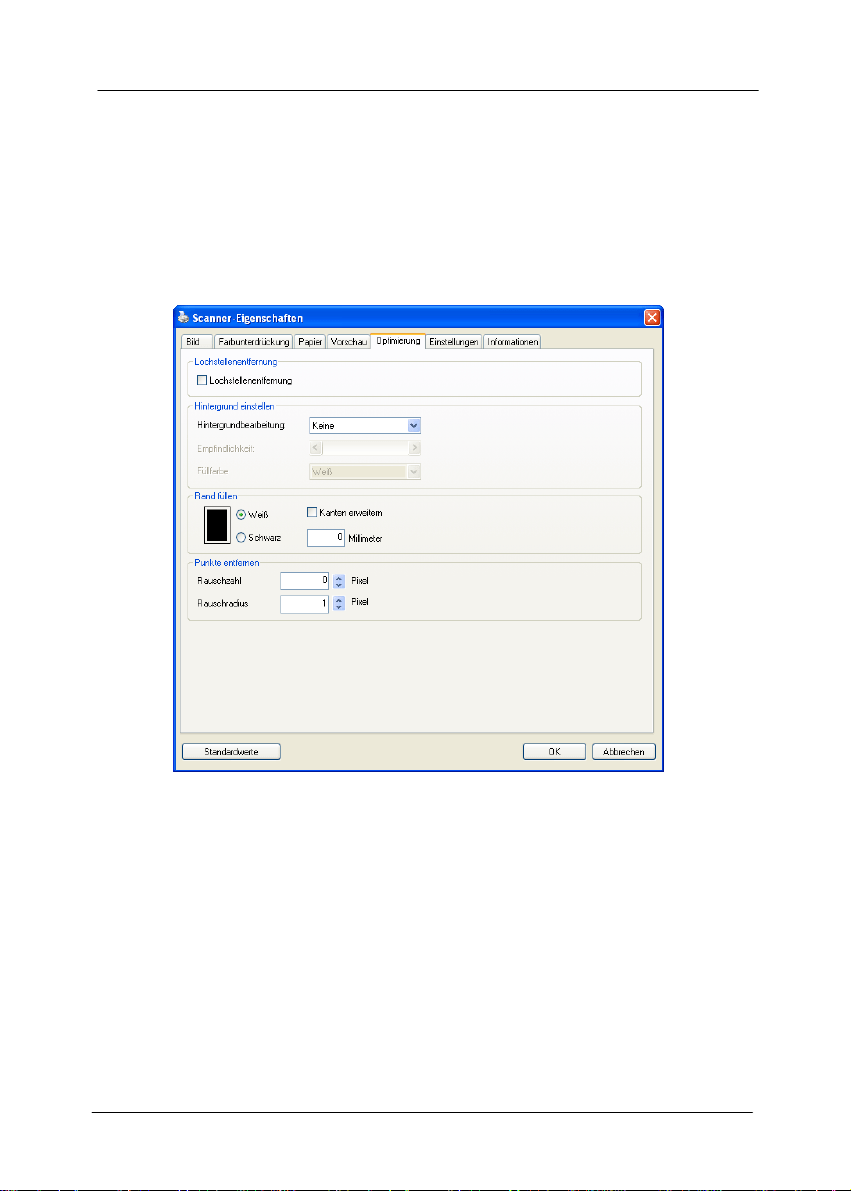Screen dimensions: 851x1191
Task: Select the Weiß radio button
Action: pyautogui.click(x=241, y=513)
